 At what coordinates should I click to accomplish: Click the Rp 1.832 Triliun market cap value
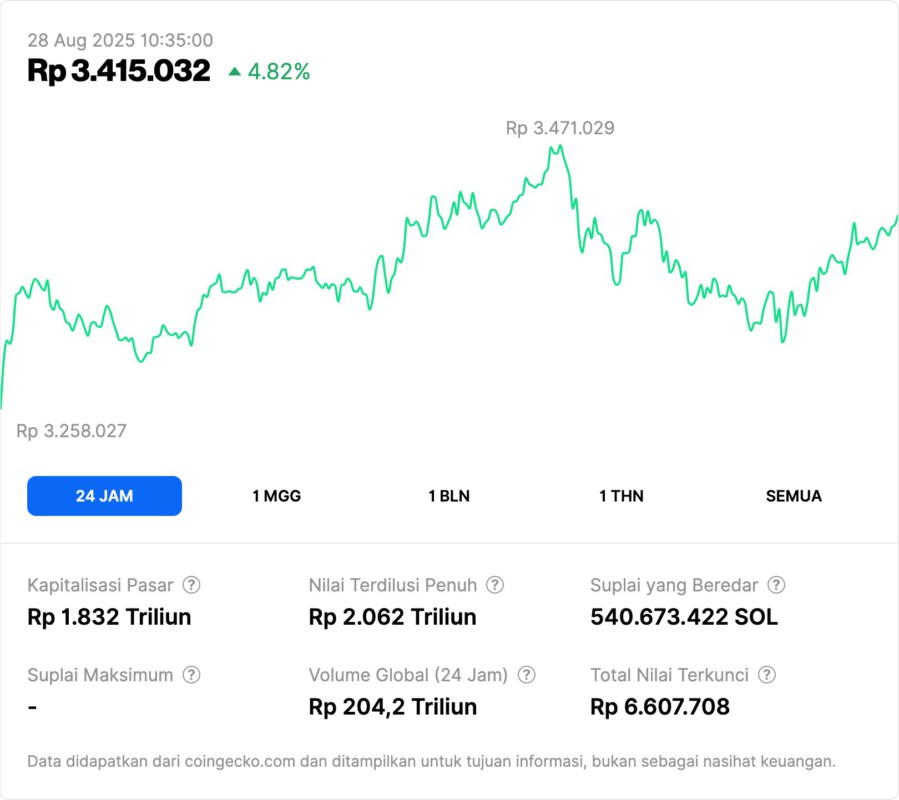pyautogui.click(x=109, y=617)
